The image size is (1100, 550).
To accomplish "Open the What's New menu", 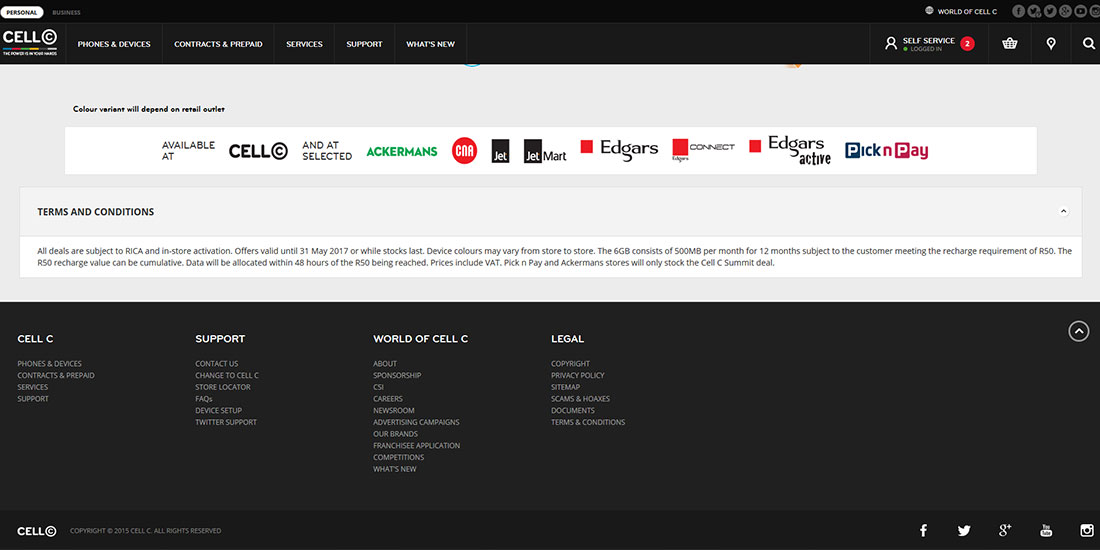I will tap(431, 44).
